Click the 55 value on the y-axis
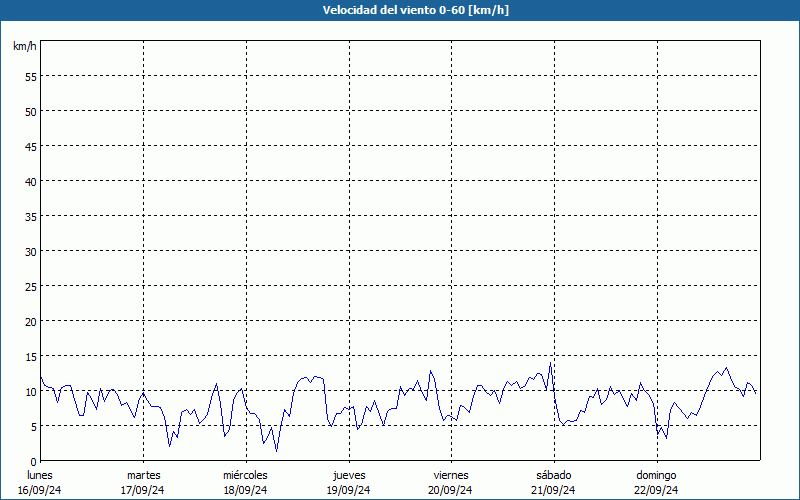The height and width of the screenshot is (500, 800). (31, 77)
